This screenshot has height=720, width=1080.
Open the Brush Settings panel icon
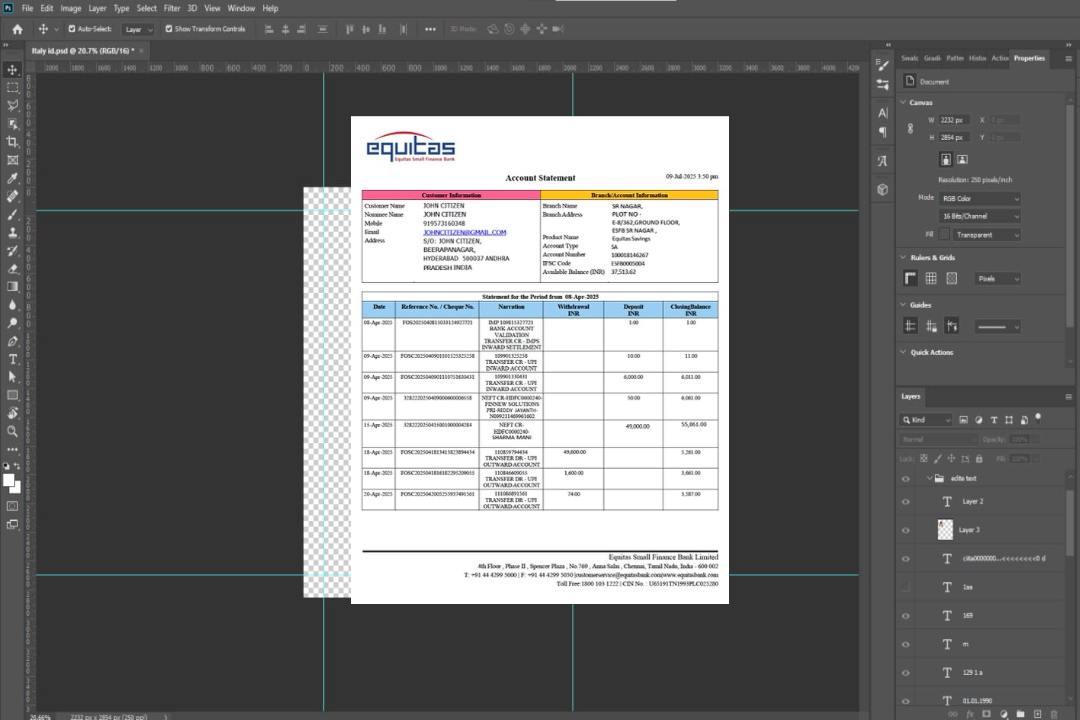tap(883, 65)
